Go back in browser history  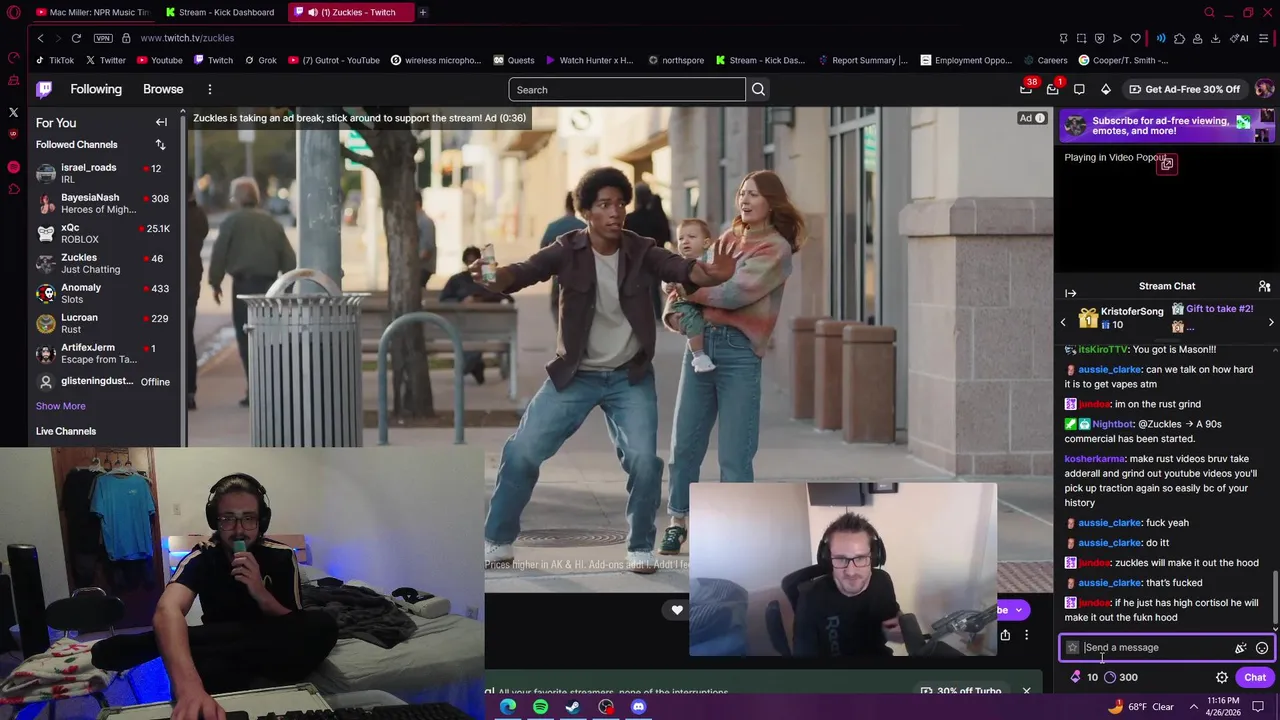pyautogui.click(x=40, y=38)
